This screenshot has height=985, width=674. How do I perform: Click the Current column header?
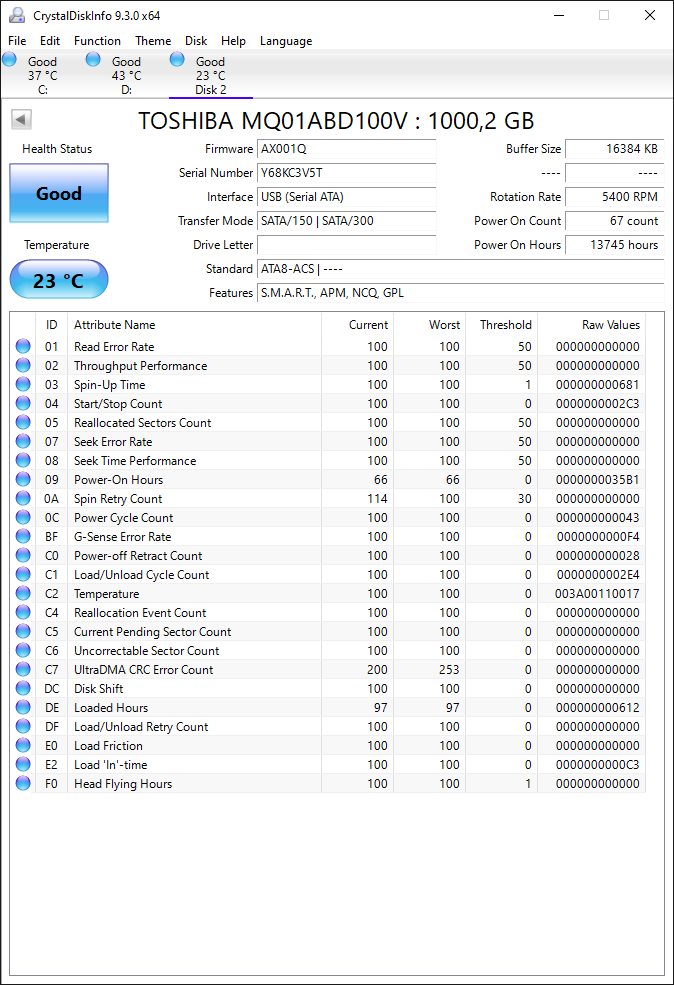357,325
